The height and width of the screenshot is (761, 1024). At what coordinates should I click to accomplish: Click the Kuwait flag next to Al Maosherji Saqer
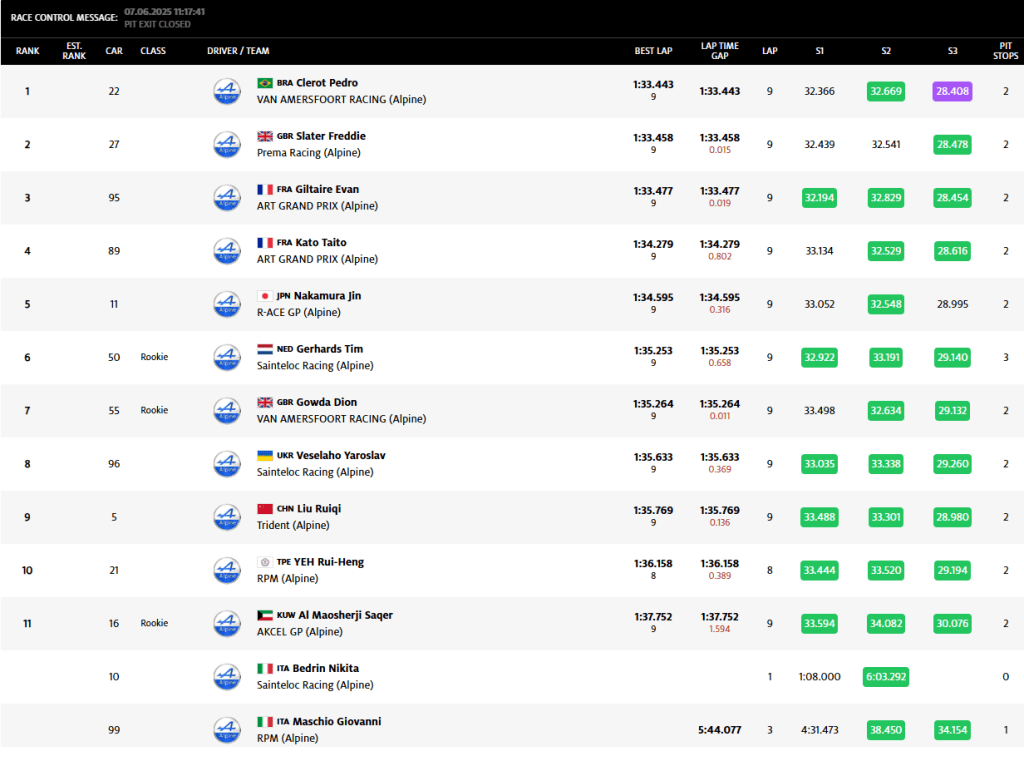(x=265, y=615)
